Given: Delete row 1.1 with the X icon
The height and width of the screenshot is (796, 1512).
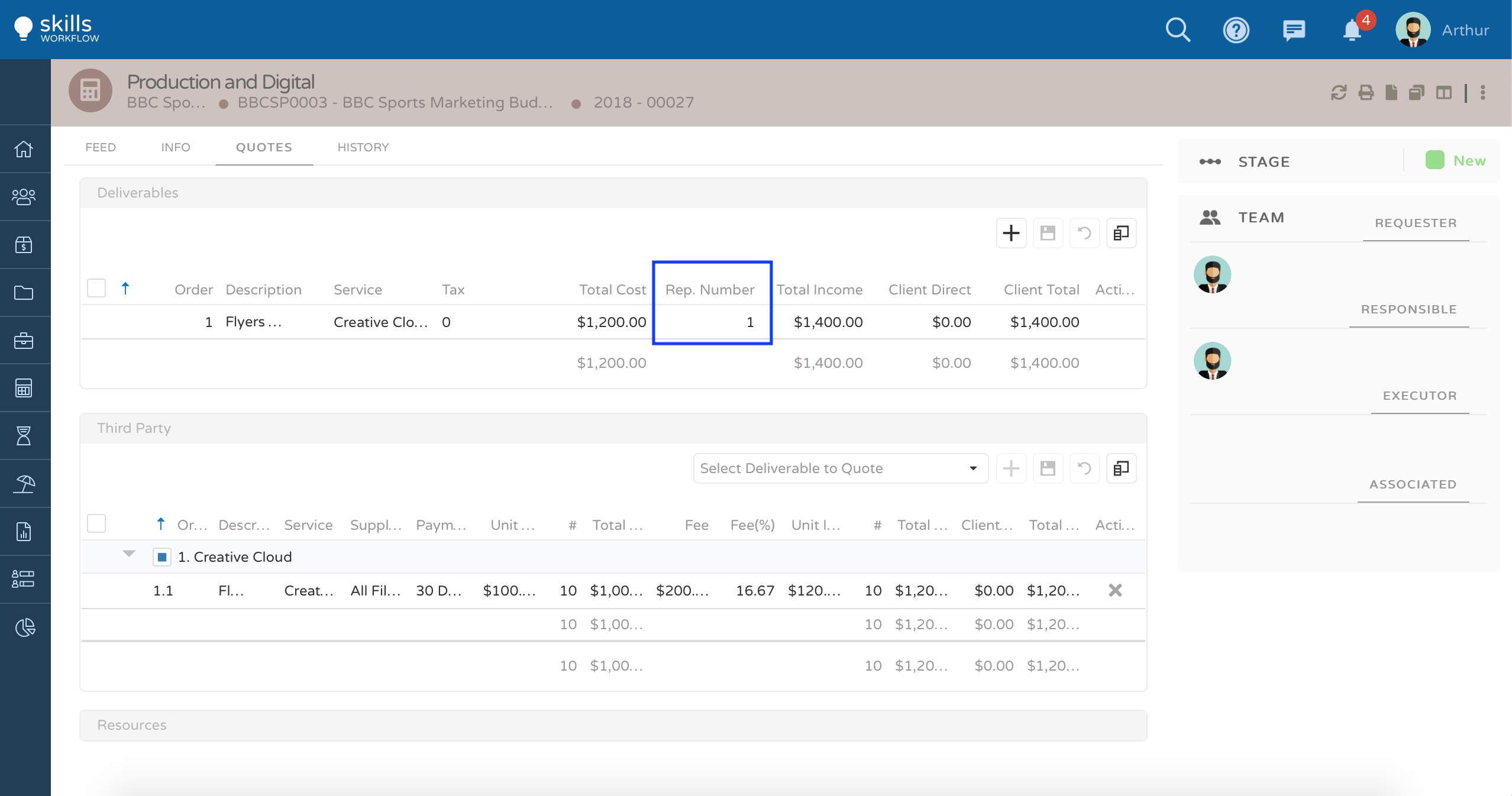Looking at the screenshot, I should coord(1115,590).
